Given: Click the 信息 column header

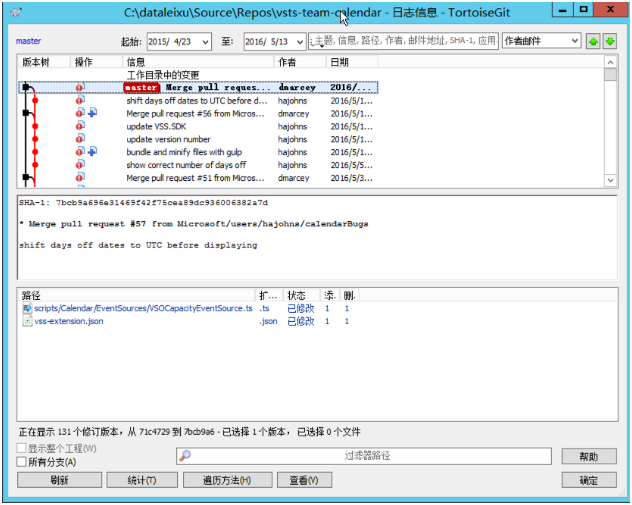Looking at the screenshot, I should [x=198, y=62].
